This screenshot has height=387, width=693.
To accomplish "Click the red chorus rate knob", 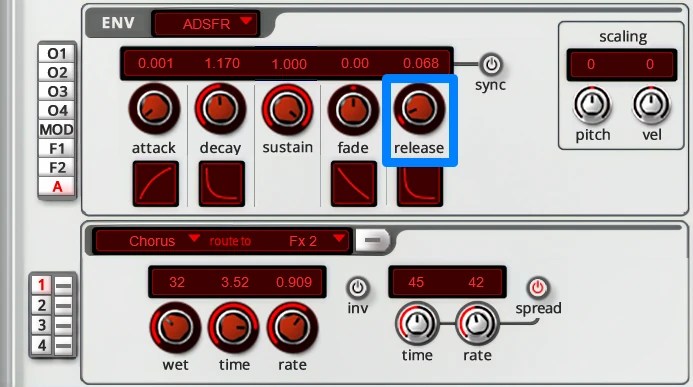I will (292, 328).
